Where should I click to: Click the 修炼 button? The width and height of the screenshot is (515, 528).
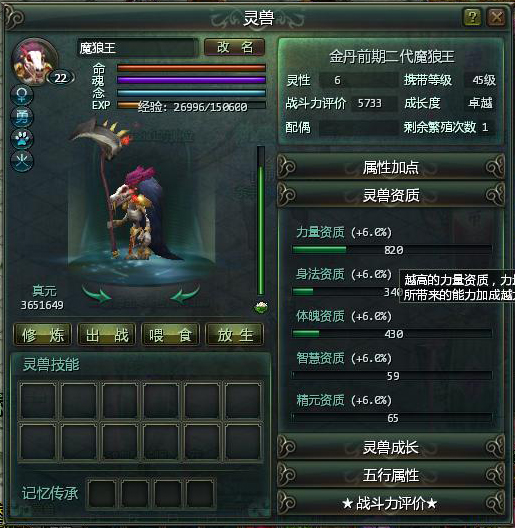(42, 335)
